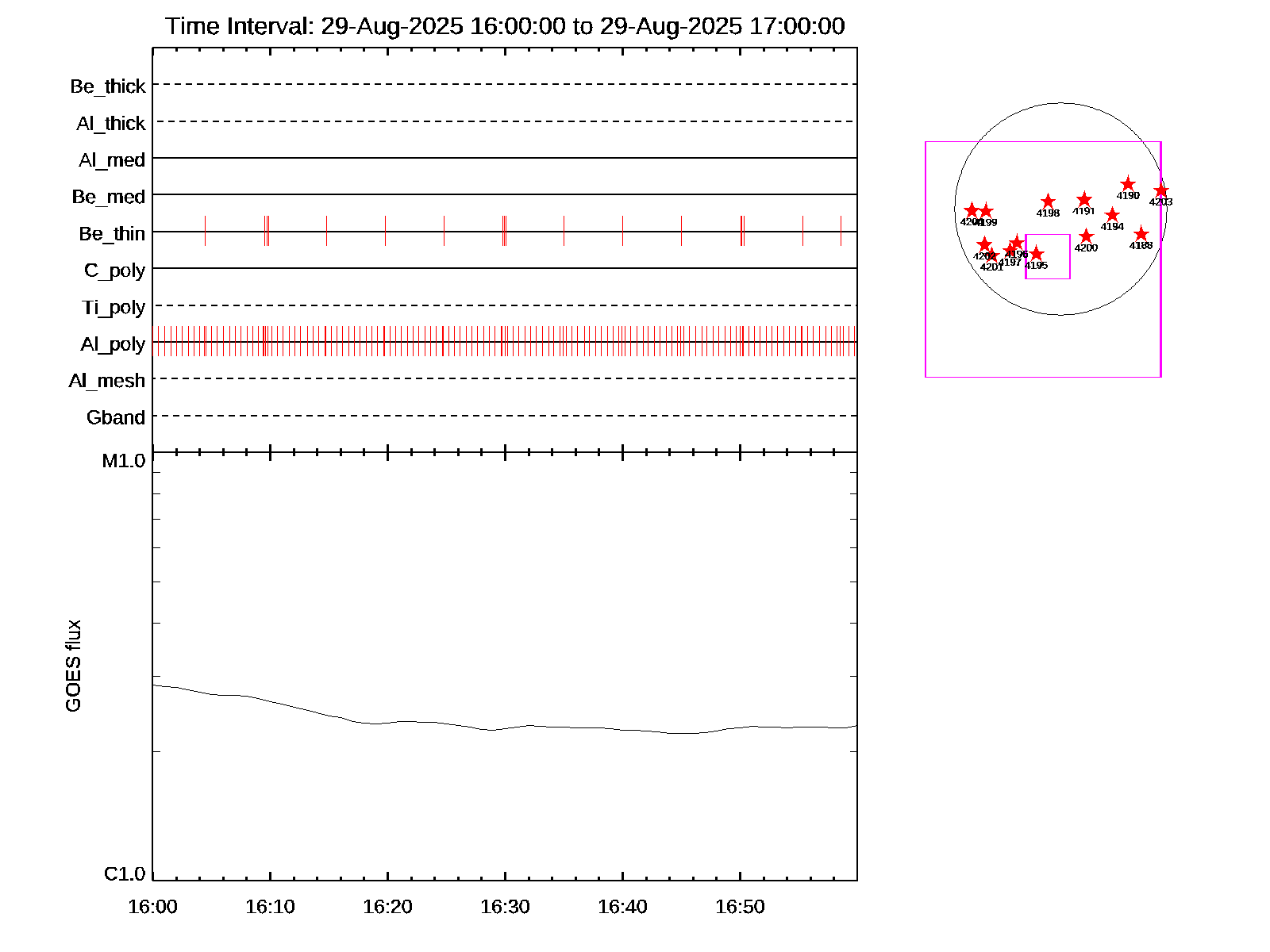Click the star marker labeled 4200
1270x952 pixels.
point(1086,236)
